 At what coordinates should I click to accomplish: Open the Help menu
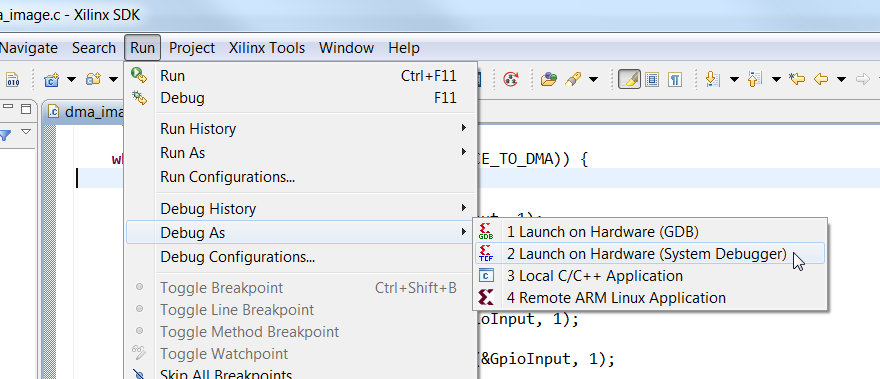404,48
